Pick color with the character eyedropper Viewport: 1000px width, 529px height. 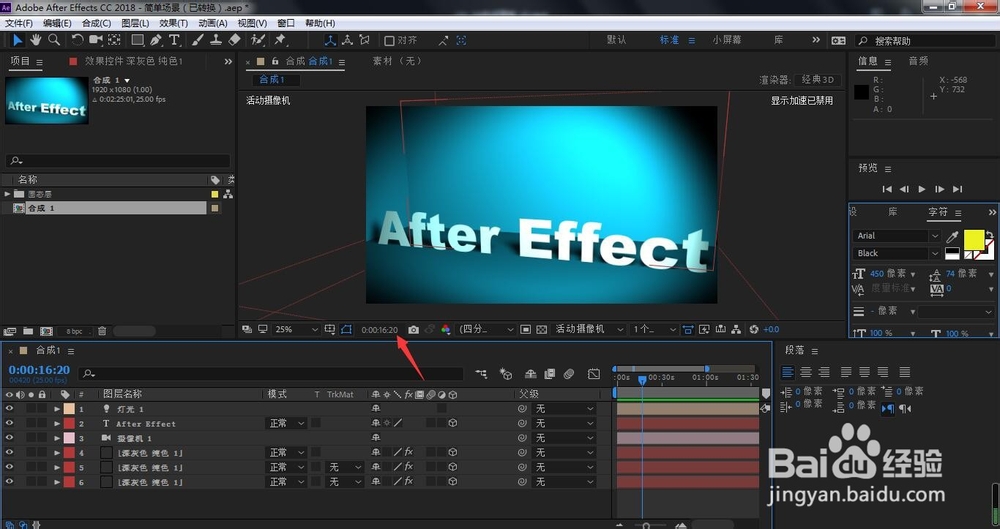pos(952,237)
